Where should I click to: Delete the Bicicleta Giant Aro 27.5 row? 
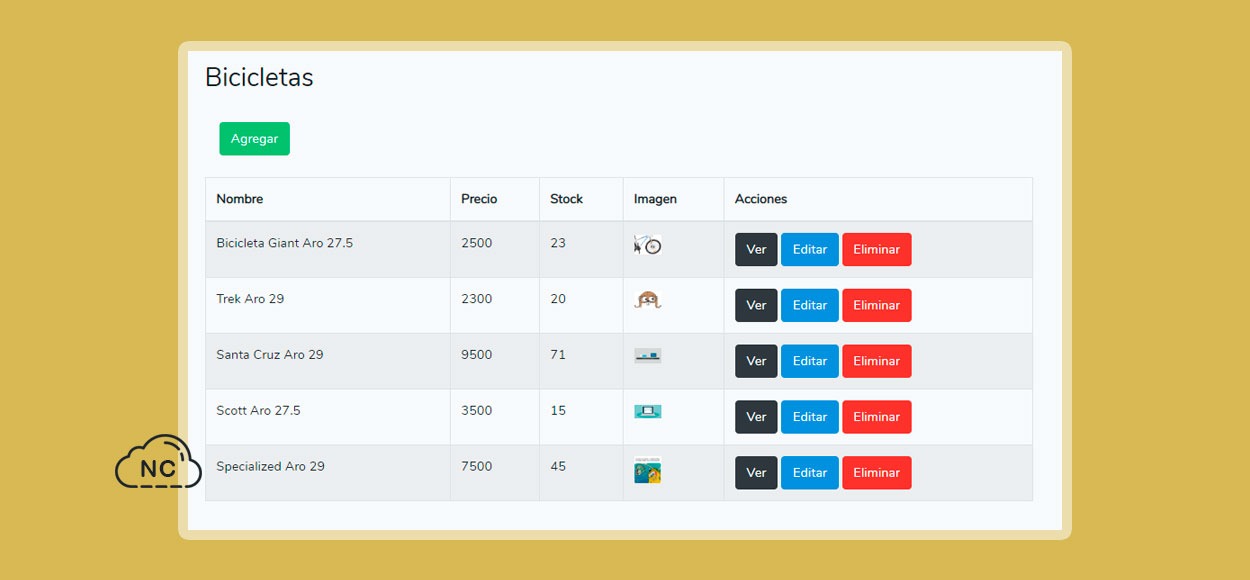click(x=877, y=250)
